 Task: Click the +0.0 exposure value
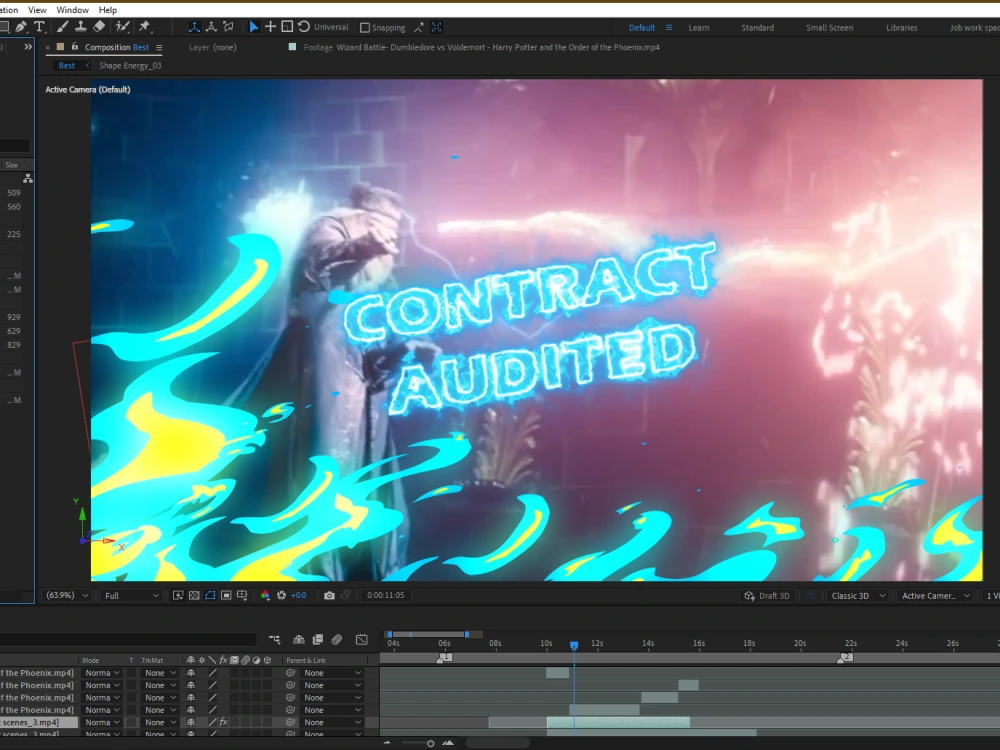click(298, 595)
